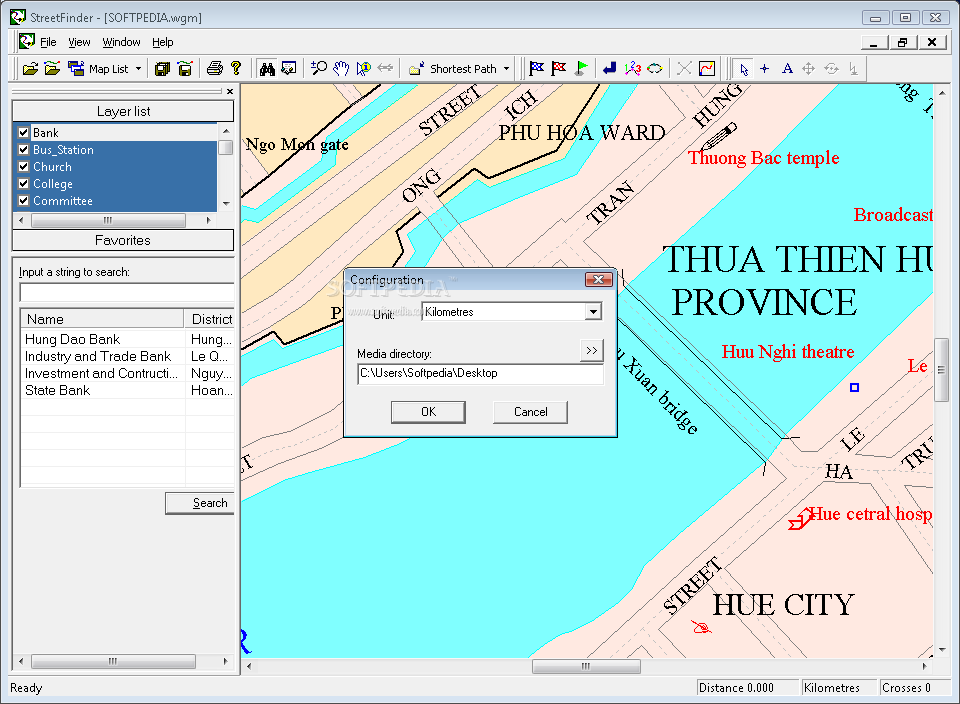Open the Window menu
This screenshot has width=960, height=704.
[121, 42]
